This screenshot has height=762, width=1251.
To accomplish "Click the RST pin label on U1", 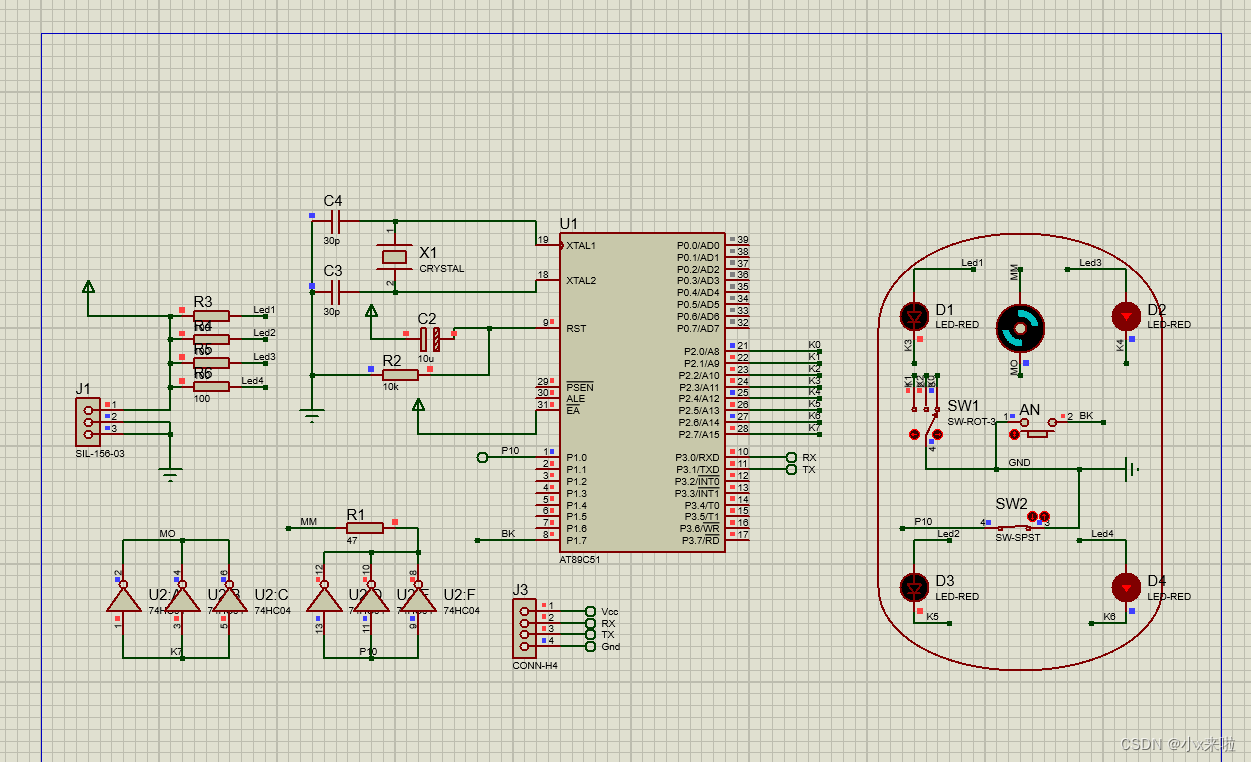I will [575, 328].
